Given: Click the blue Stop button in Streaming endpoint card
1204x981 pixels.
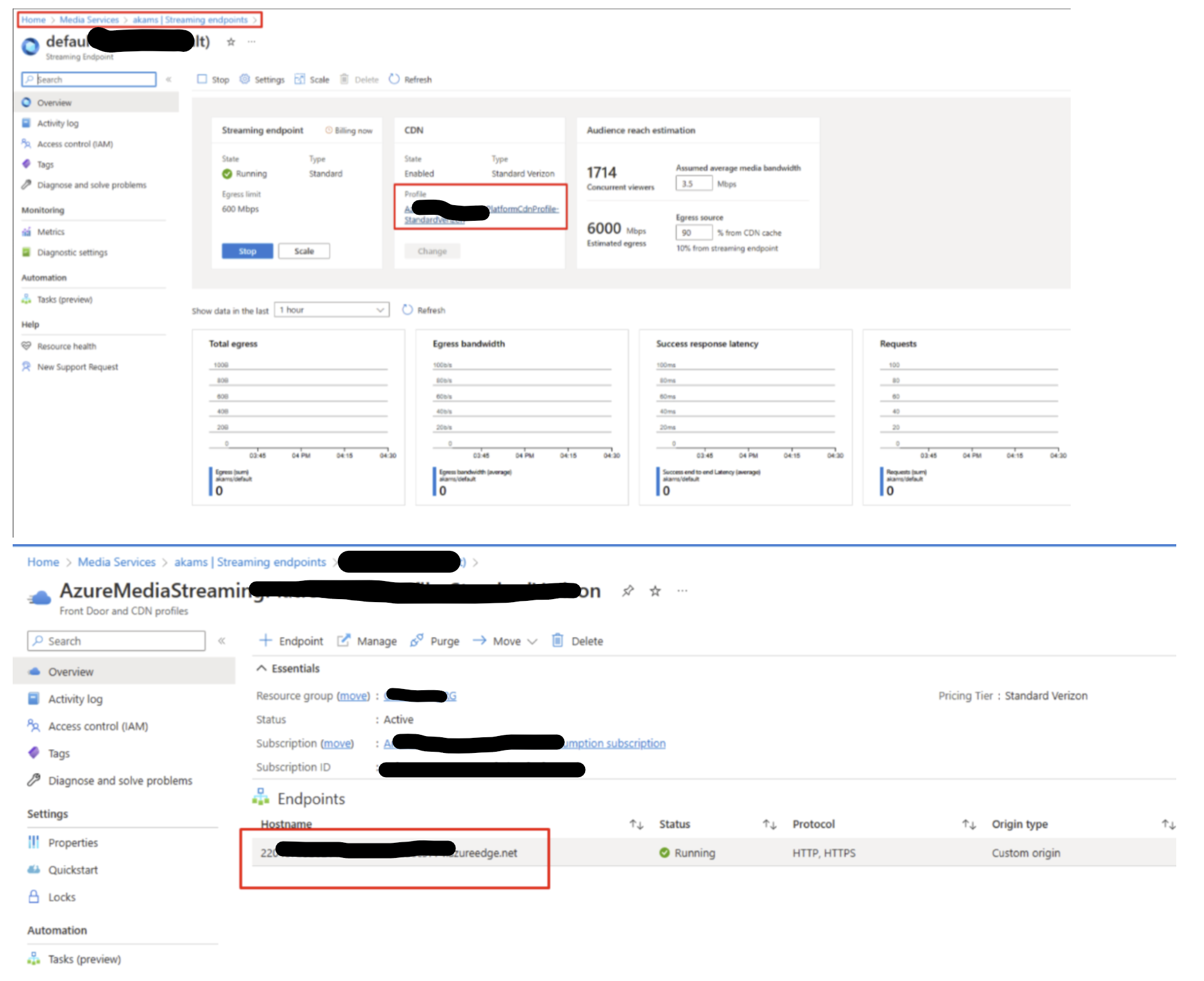Looking at the screenshot, I should pyautogui.click(x=247, y=251).
